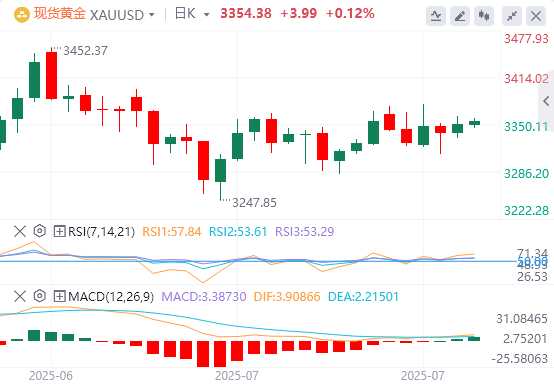Image resolution: width=554 pixels, height=386 pixels.
Task: Click the 2.75201 MACD axis value
Action: 525,339
